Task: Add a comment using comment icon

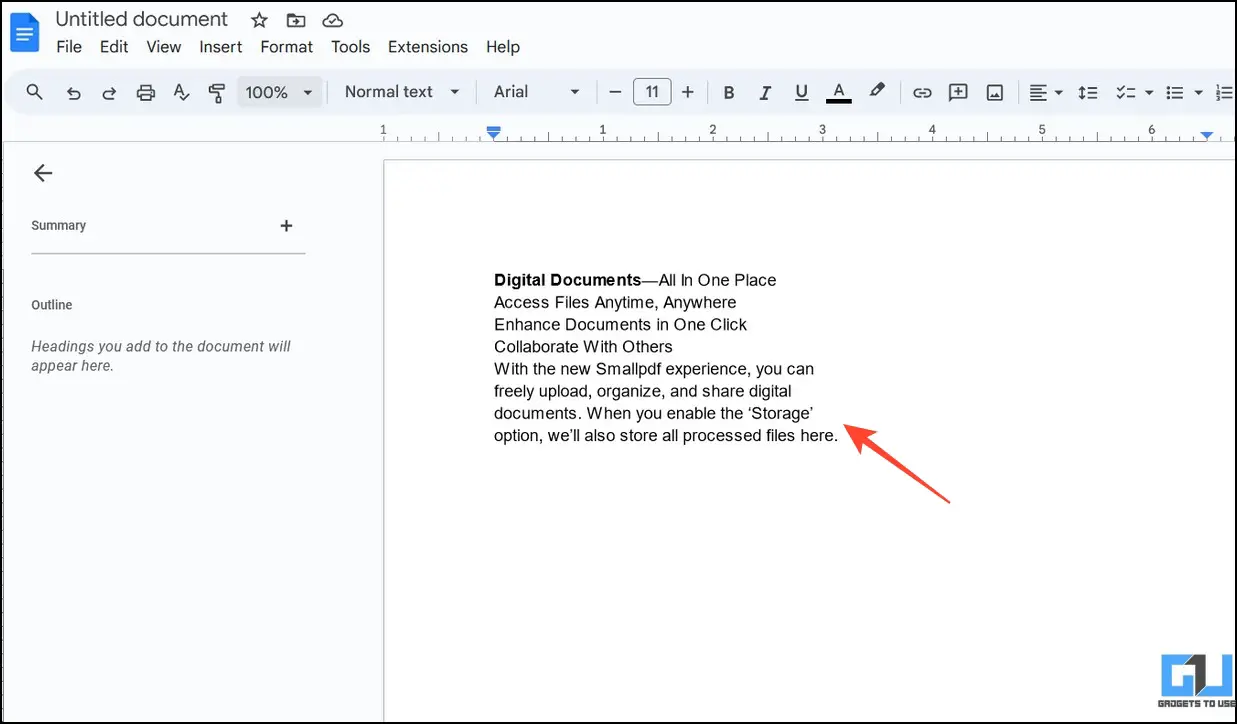Action: 958,92
